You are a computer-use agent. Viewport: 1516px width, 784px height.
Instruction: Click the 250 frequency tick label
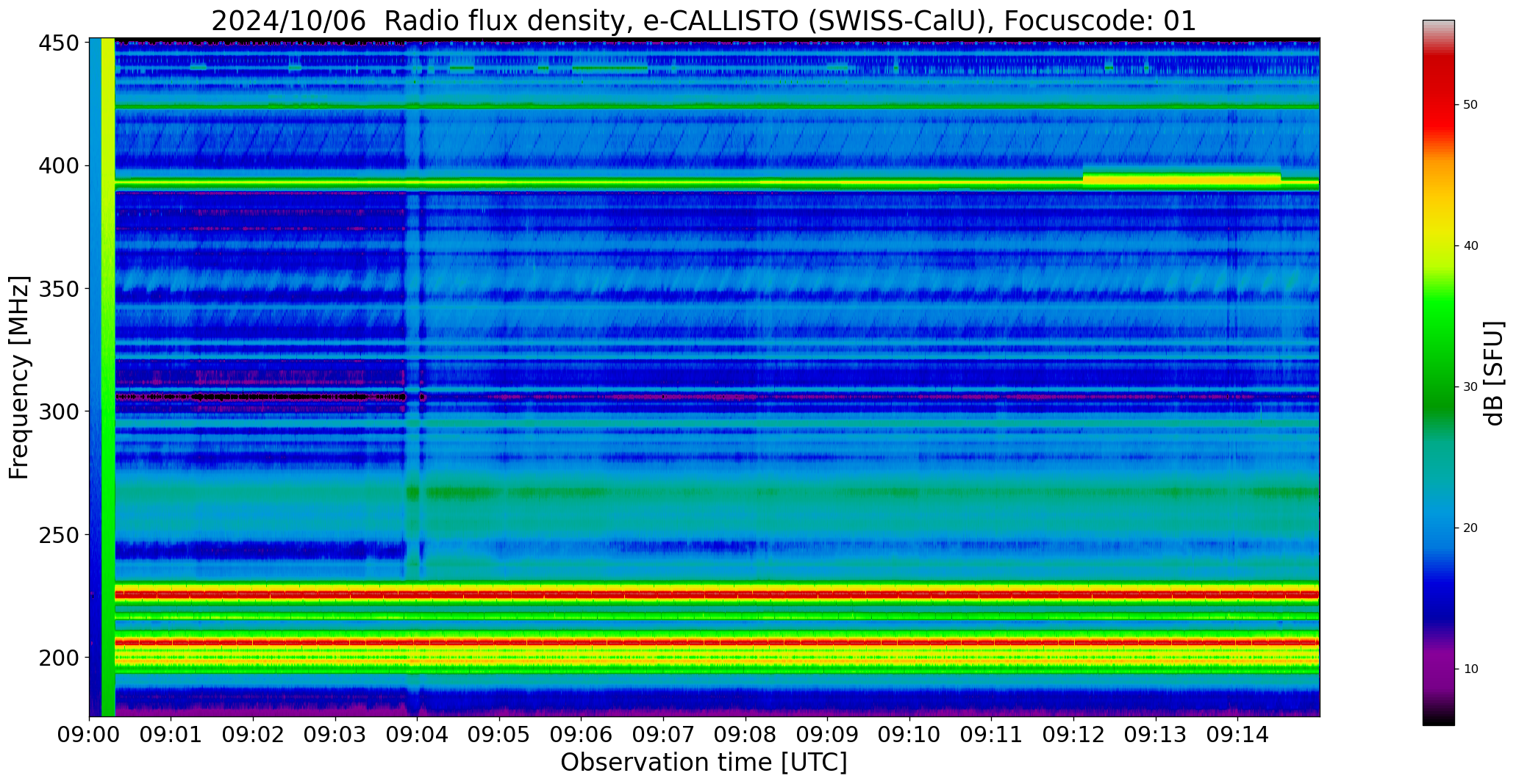tap(59, 534)
